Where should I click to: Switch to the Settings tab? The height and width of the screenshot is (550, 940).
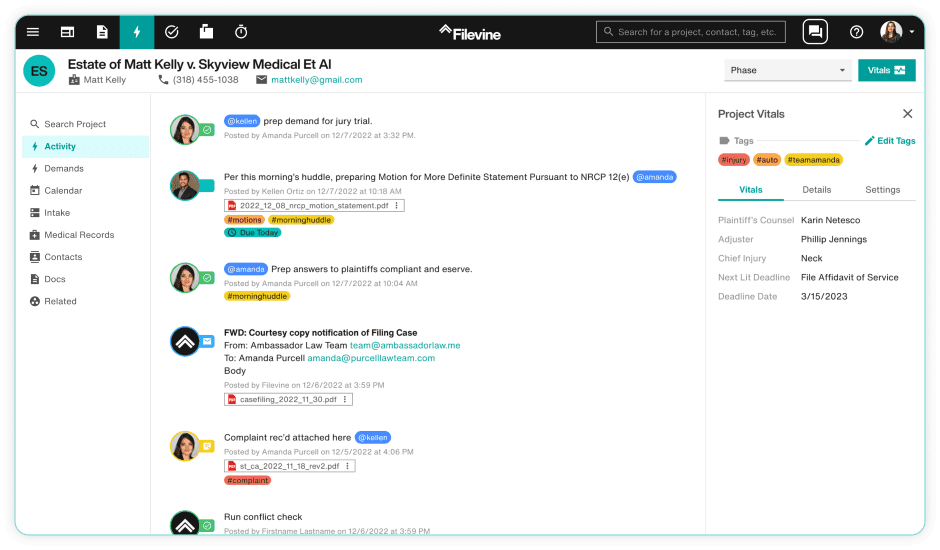click(x=882, y=190)
